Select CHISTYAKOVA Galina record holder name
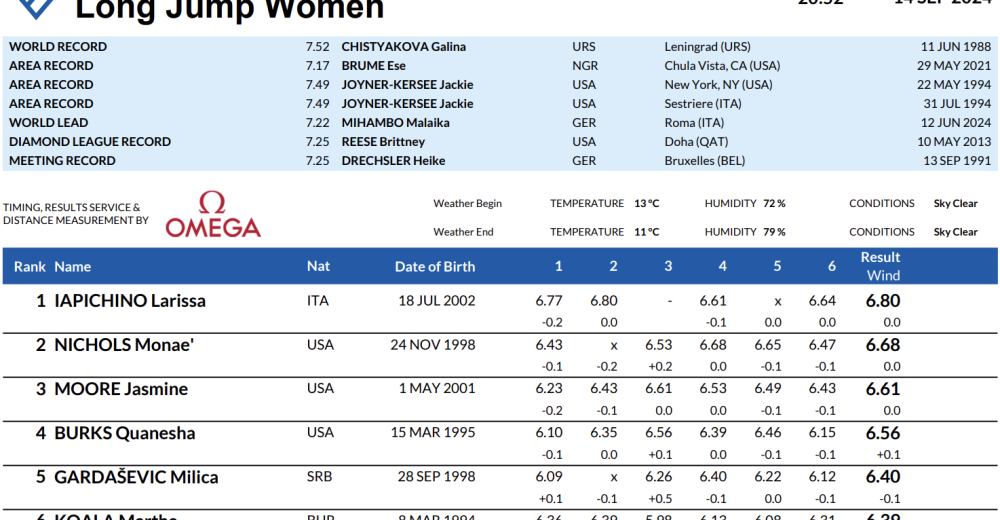Image resolution: width=1000 pixels, height=520 pixels. pyautogui.click(x=404, y=47)
